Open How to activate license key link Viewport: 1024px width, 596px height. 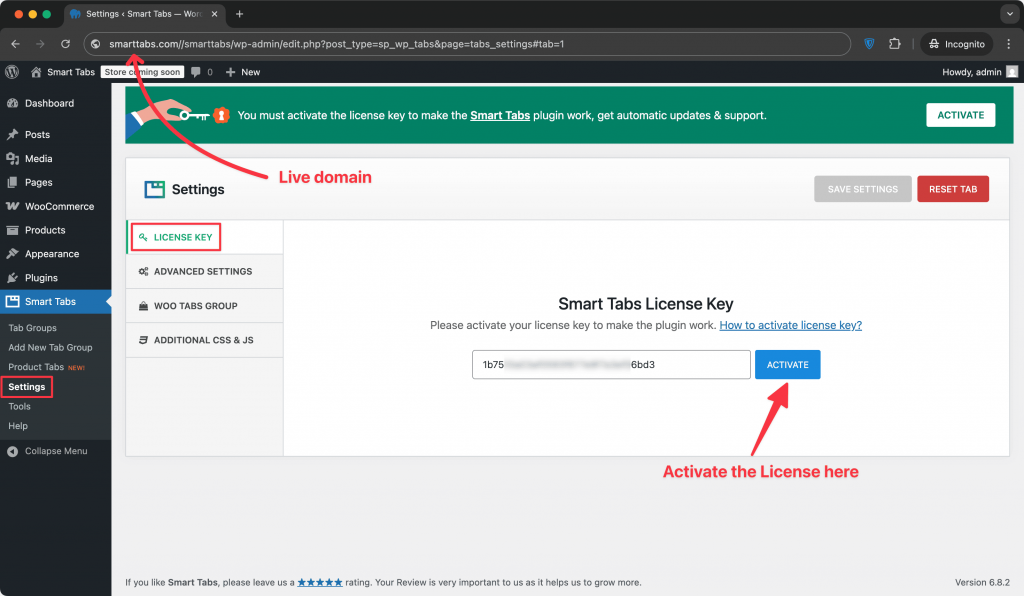point(790,325)
